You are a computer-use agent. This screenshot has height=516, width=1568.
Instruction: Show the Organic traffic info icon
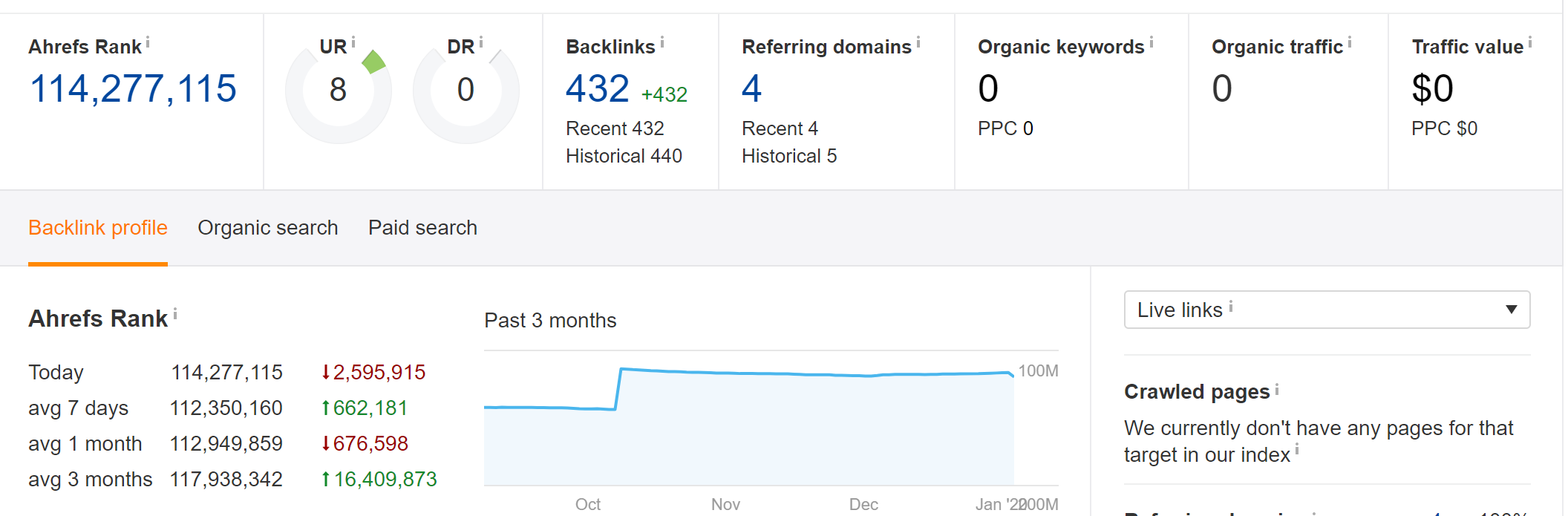[x=1350, y=42]
